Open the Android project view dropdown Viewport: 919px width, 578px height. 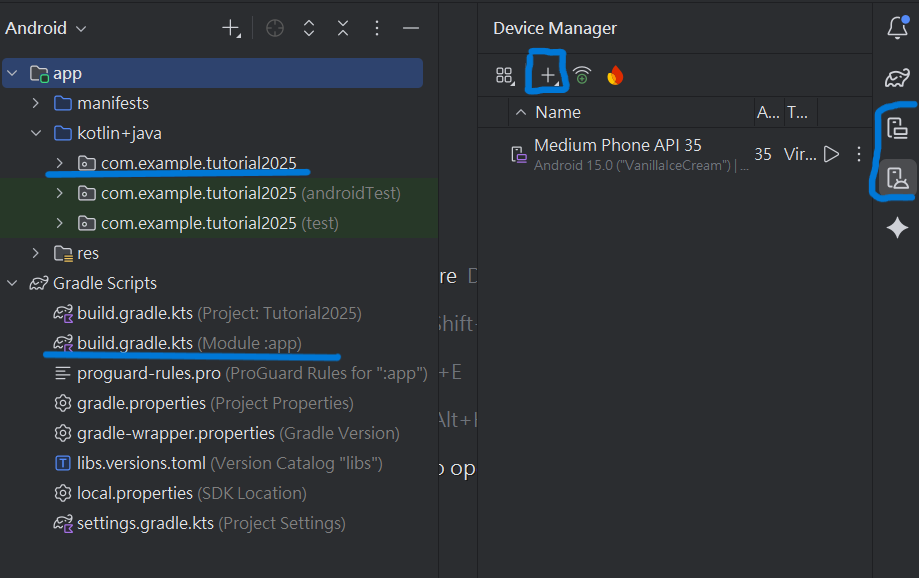(x=46, y=29)
